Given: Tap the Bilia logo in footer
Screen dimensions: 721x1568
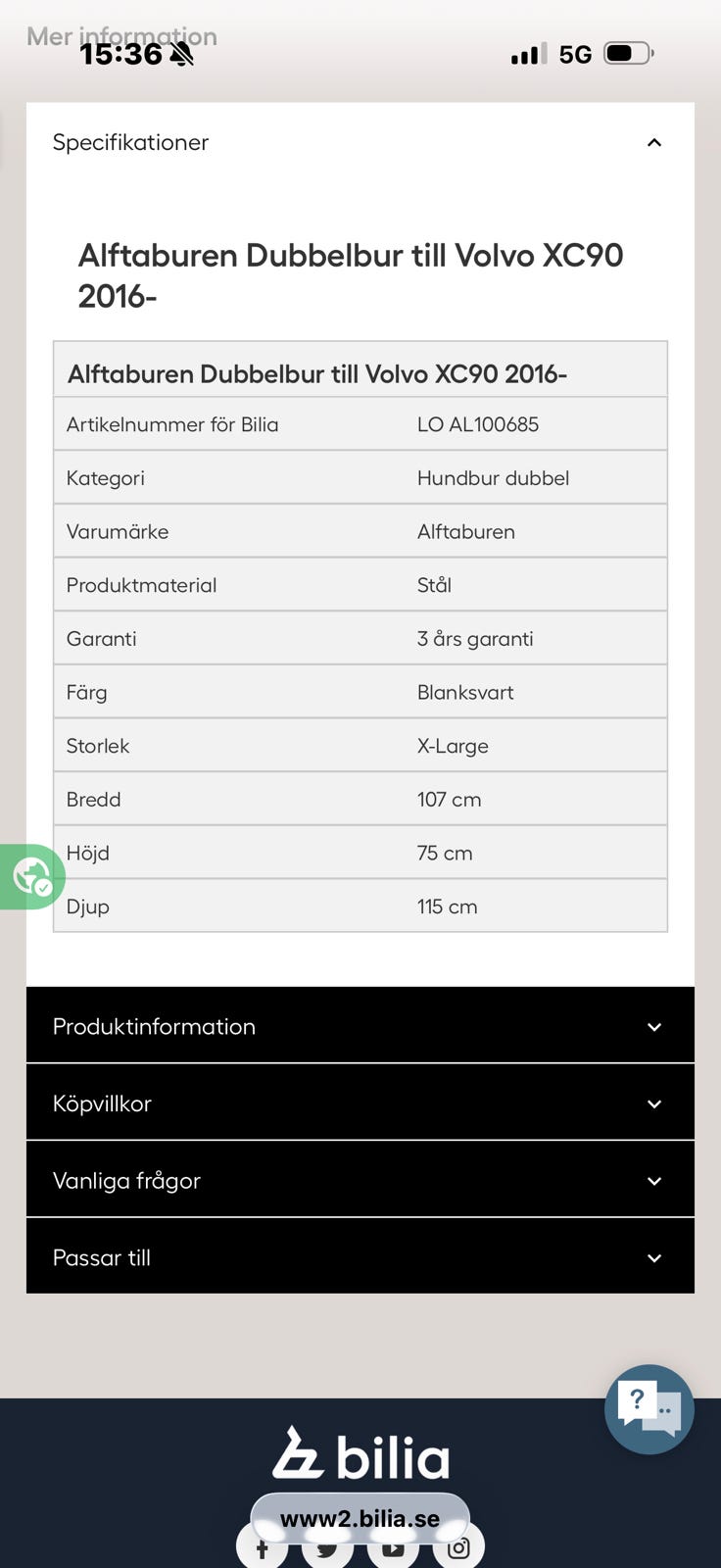Looking at the screenshot, I should (x=360, y=1453).
